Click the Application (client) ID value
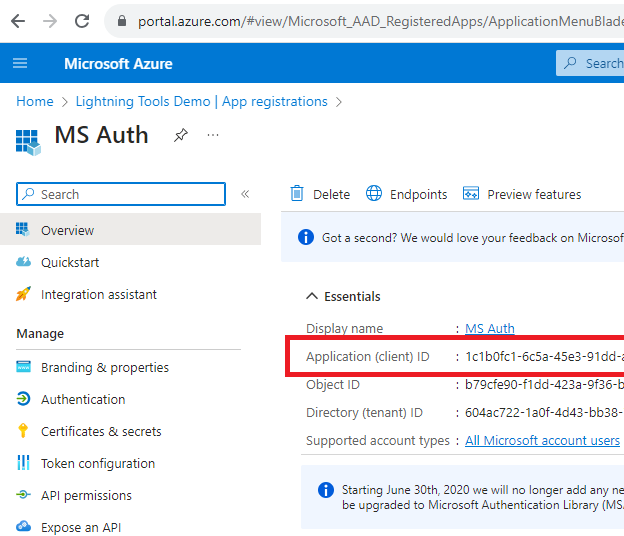This screenshot has width=624, height=536. [x=544, y=357]
